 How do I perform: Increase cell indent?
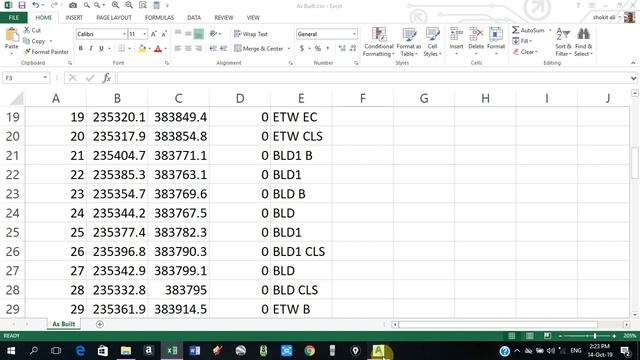[x=223, y=49]
